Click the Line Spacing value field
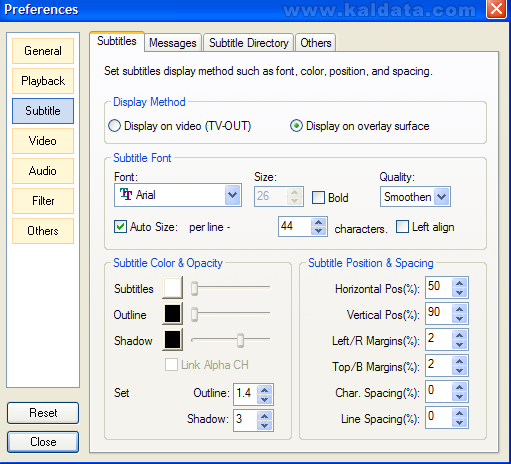 click(x=439, y=417)
